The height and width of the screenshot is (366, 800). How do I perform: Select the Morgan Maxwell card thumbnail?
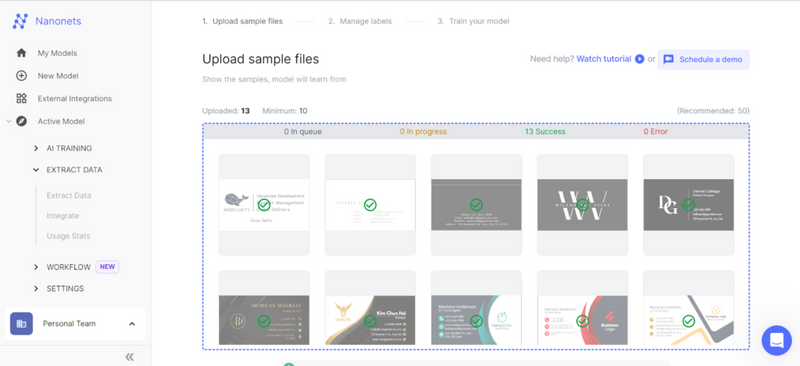tap(264, 308)
